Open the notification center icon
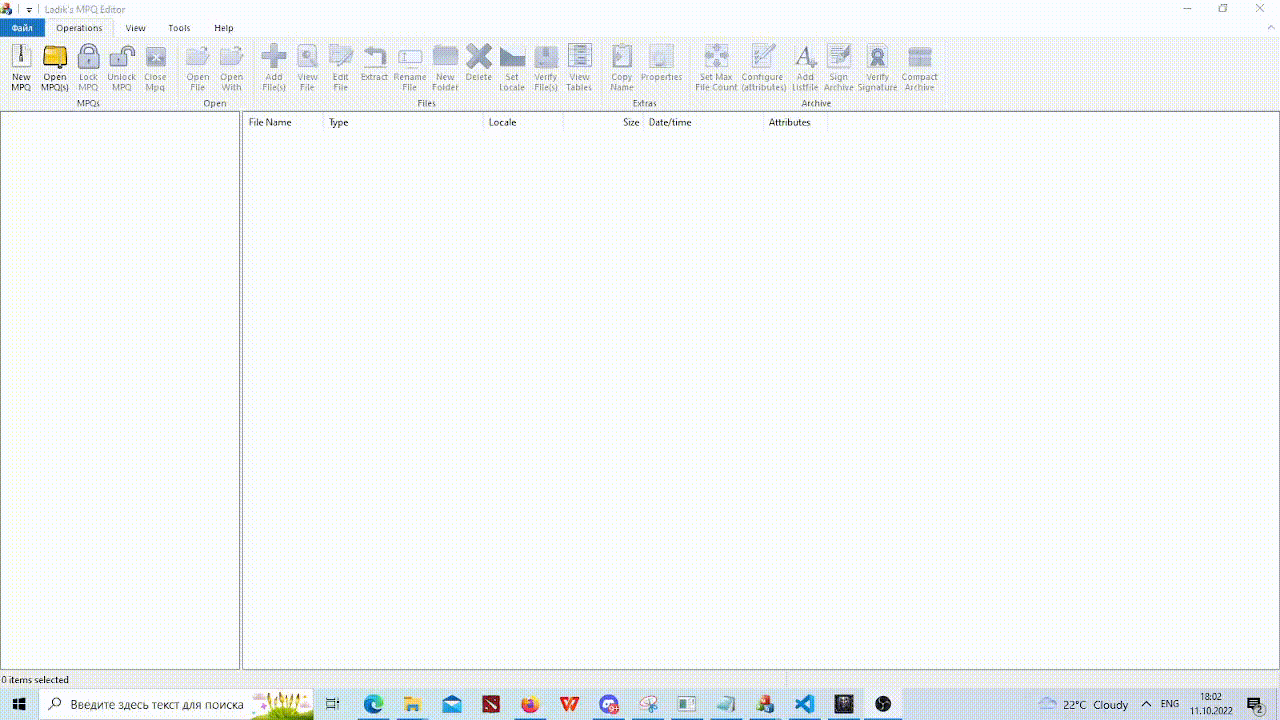Screen dimensions: 1280x720 tap(1255, 704)
